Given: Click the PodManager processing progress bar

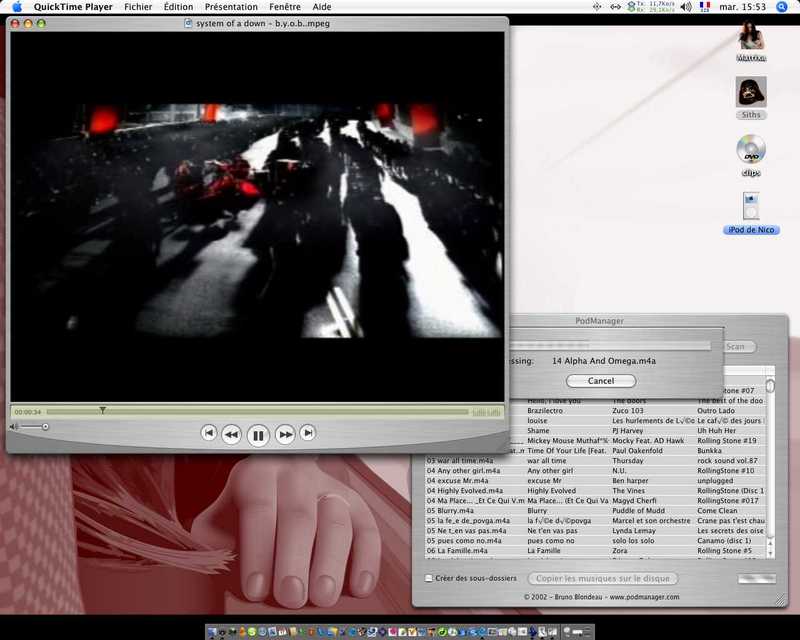Looking at the screenshot, I should coord(610,346).
